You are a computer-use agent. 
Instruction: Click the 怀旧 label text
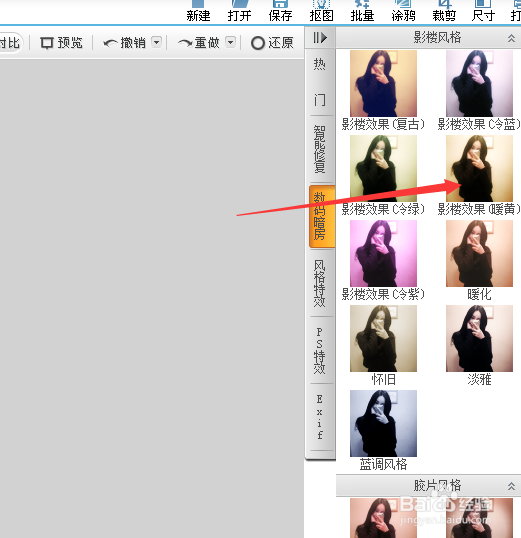coord(383,379)
